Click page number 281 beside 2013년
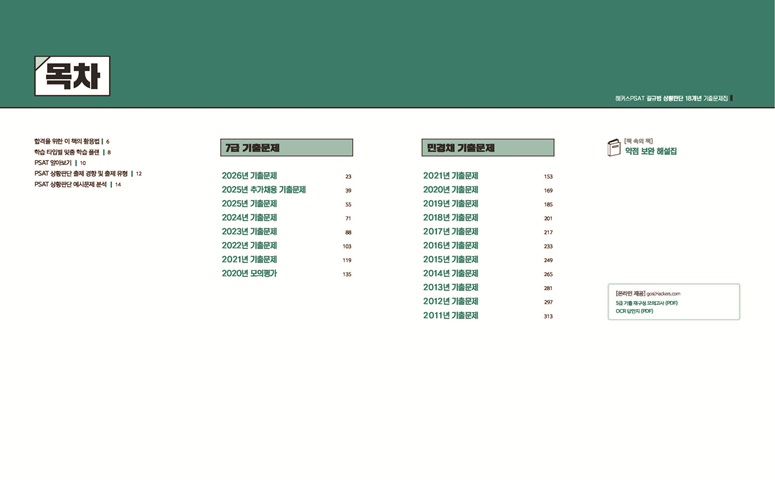This screenshot has height=480, width=775. [548, 288]
